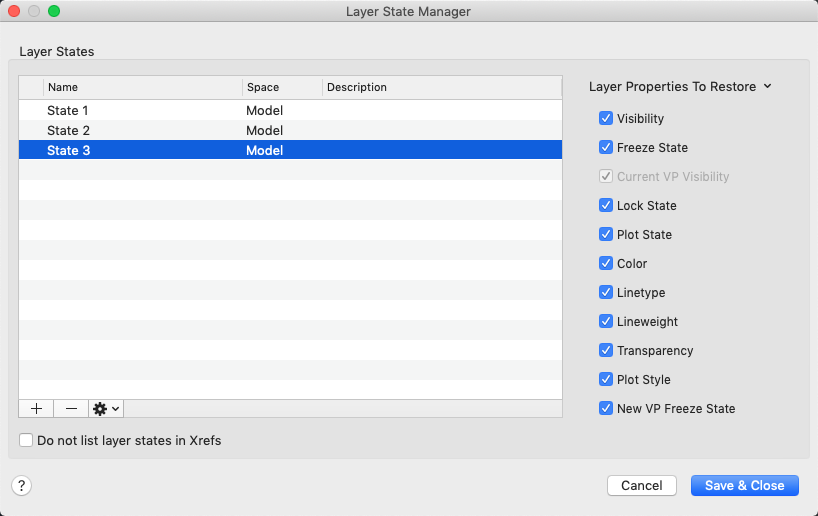Open the gear actions menu
Image resolution: width=818 pixels, height=516 pixels.
pos(106,408)
